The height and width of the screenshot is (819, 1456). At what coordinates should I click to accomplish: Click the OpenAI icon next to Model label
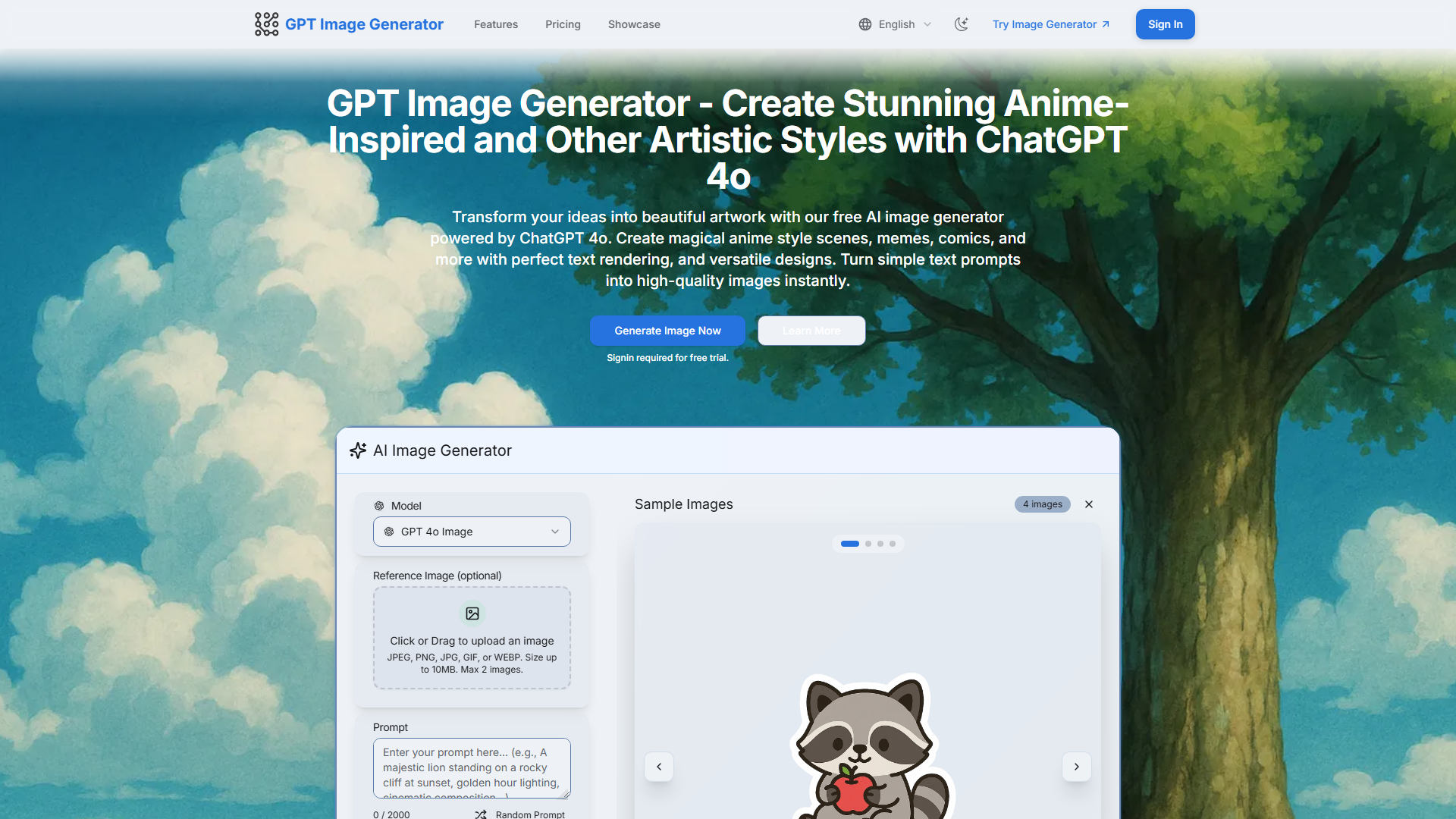(379, 506)
